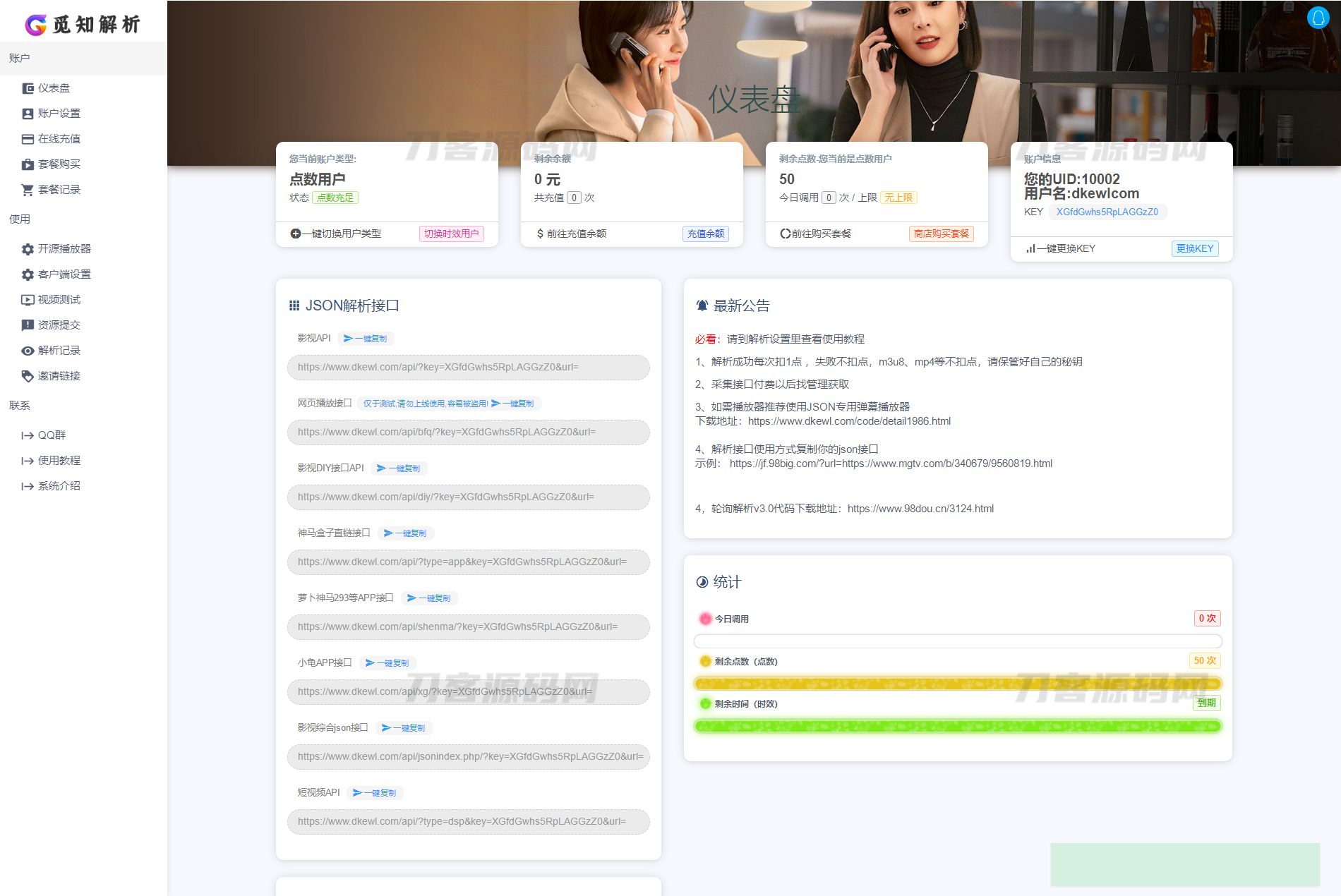Click the 资源提交 message icon
This screenshot has width=1341, height=896.
coord(28,325)
